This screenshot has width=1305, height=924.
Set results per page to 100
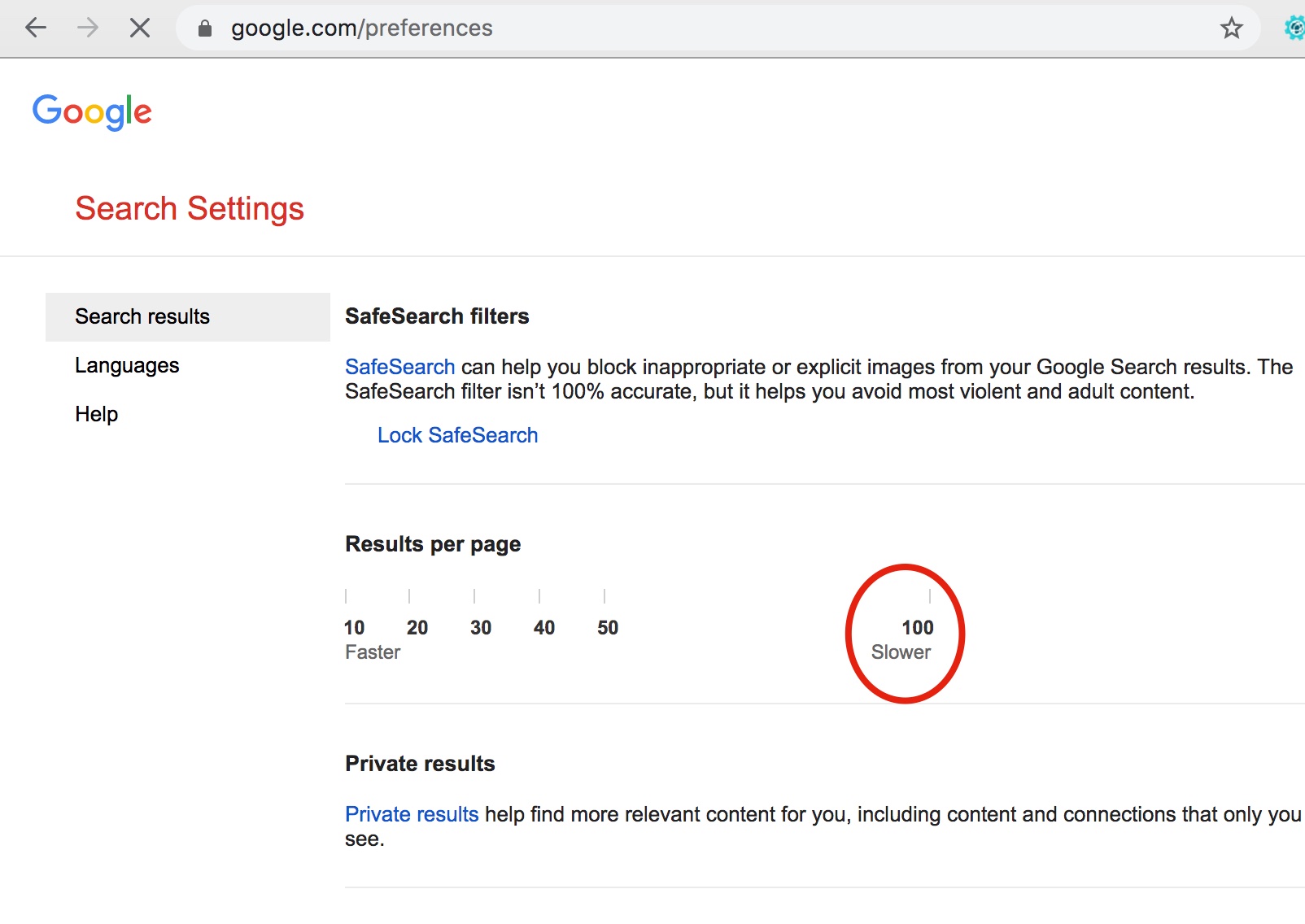tap(918, 627)
